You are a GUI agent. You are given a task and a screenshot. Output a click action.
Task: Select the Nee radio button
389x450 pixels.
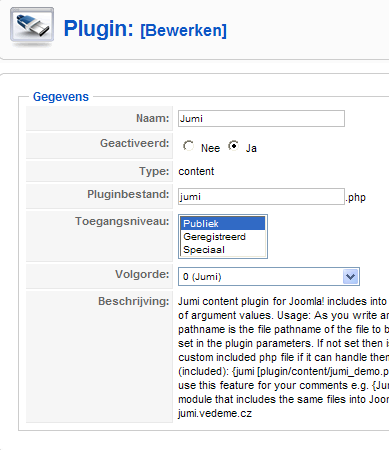188,146
